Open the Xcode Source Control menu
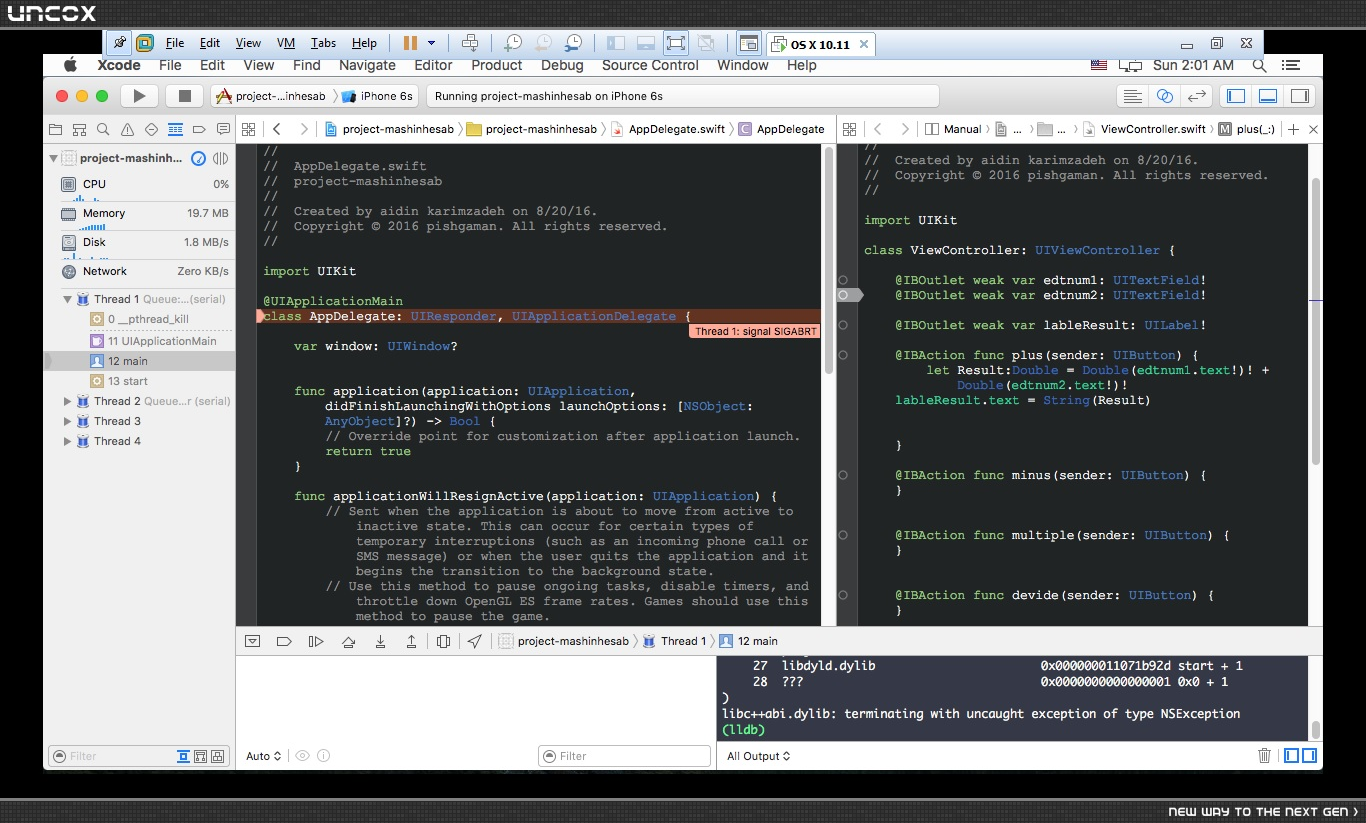 [x=650, y=65]
